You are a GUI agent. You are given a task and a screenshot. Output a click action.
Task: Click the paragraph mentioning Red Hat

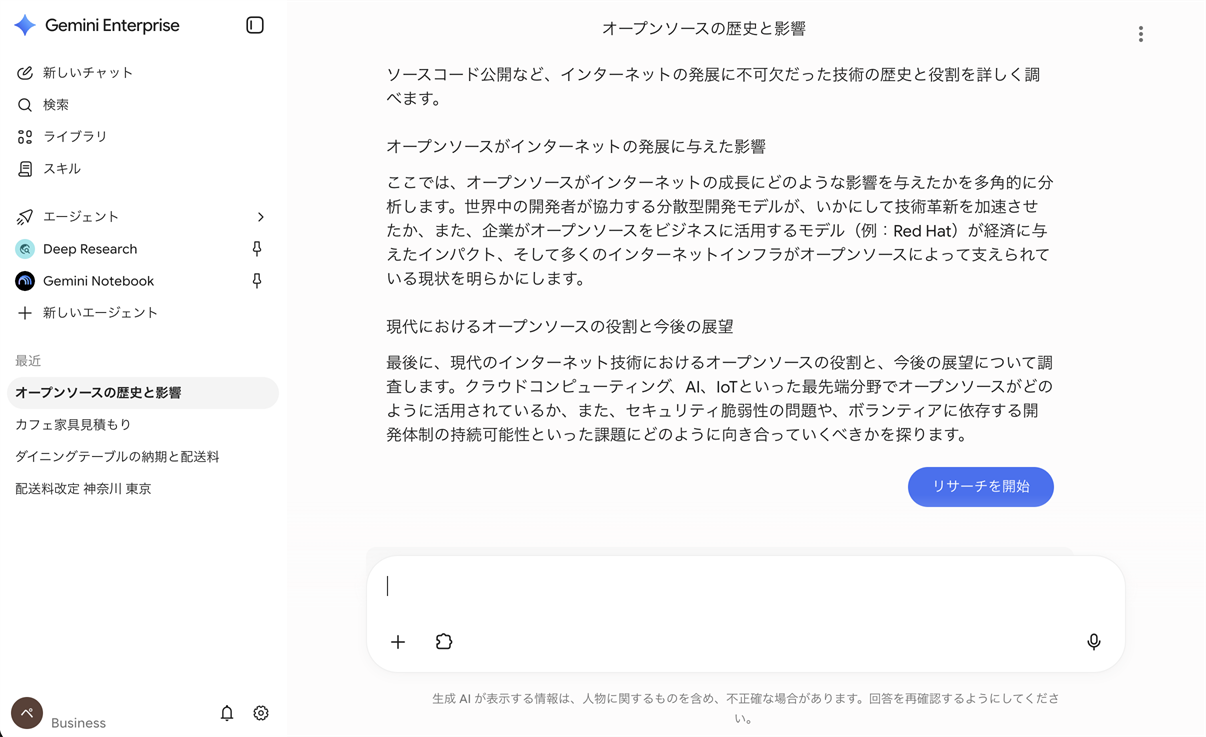pos(720,231)
